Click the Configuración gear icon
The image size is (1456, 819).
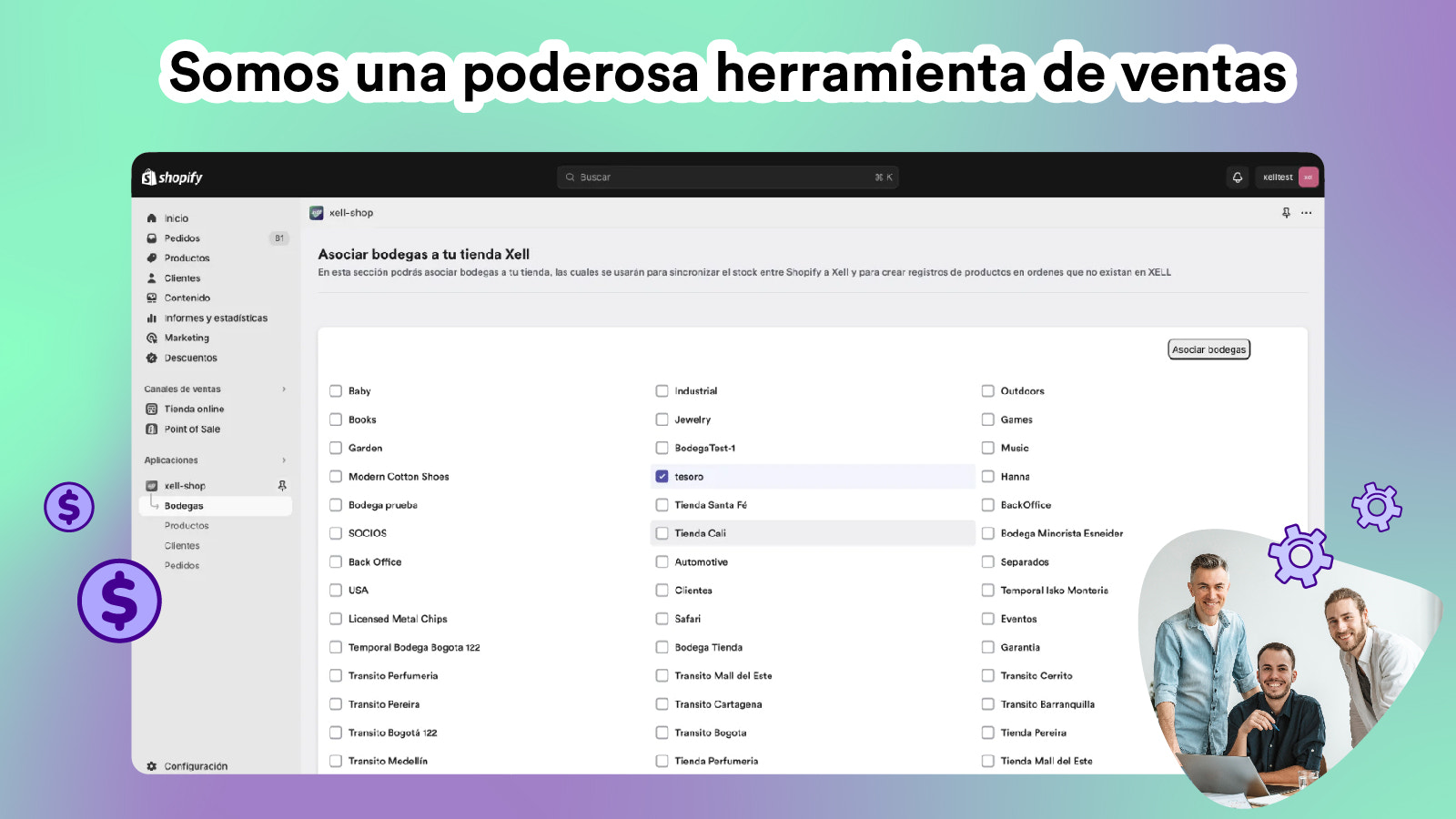(152, 766)
